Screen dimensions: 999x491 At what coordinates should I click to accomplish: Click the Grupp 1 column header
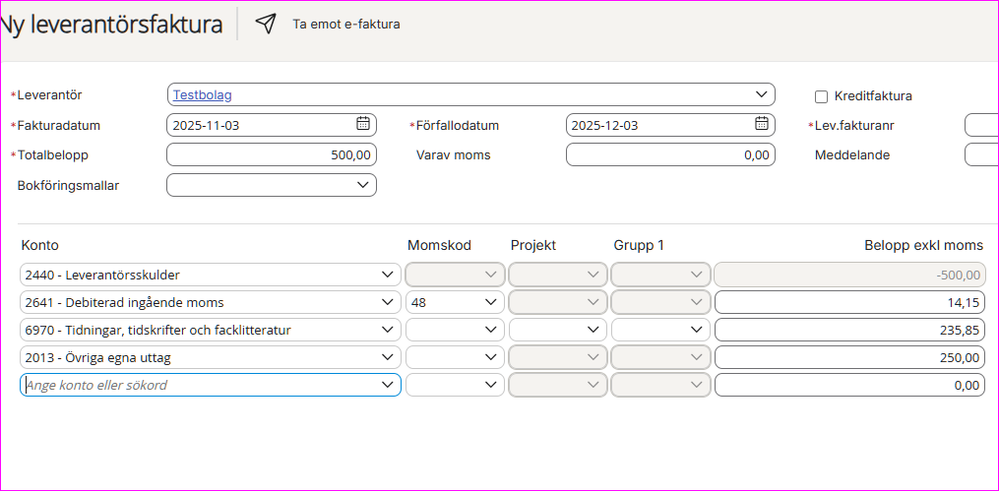(639, 245)
